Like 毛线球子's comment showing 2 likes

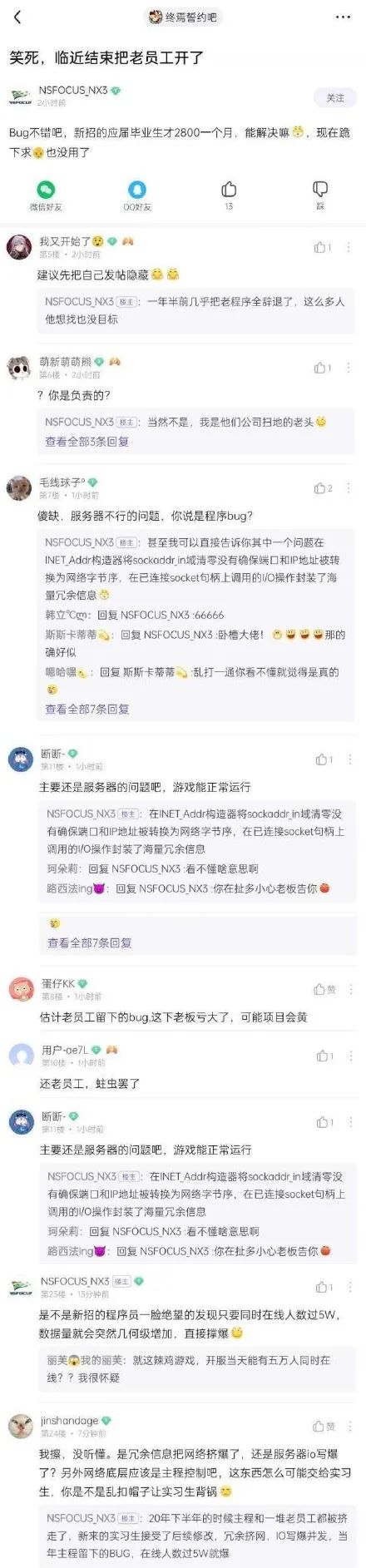(x=323, y=488)
